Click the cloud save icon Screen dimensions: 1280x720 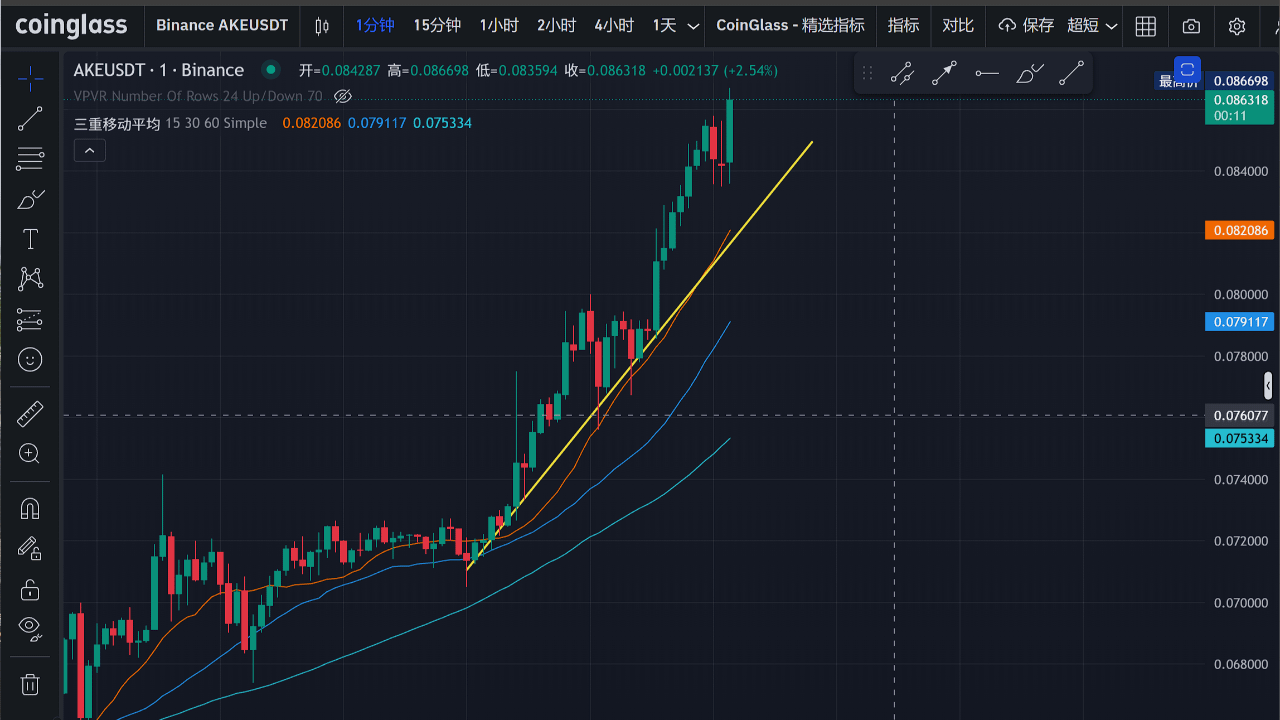(1007, 26)
